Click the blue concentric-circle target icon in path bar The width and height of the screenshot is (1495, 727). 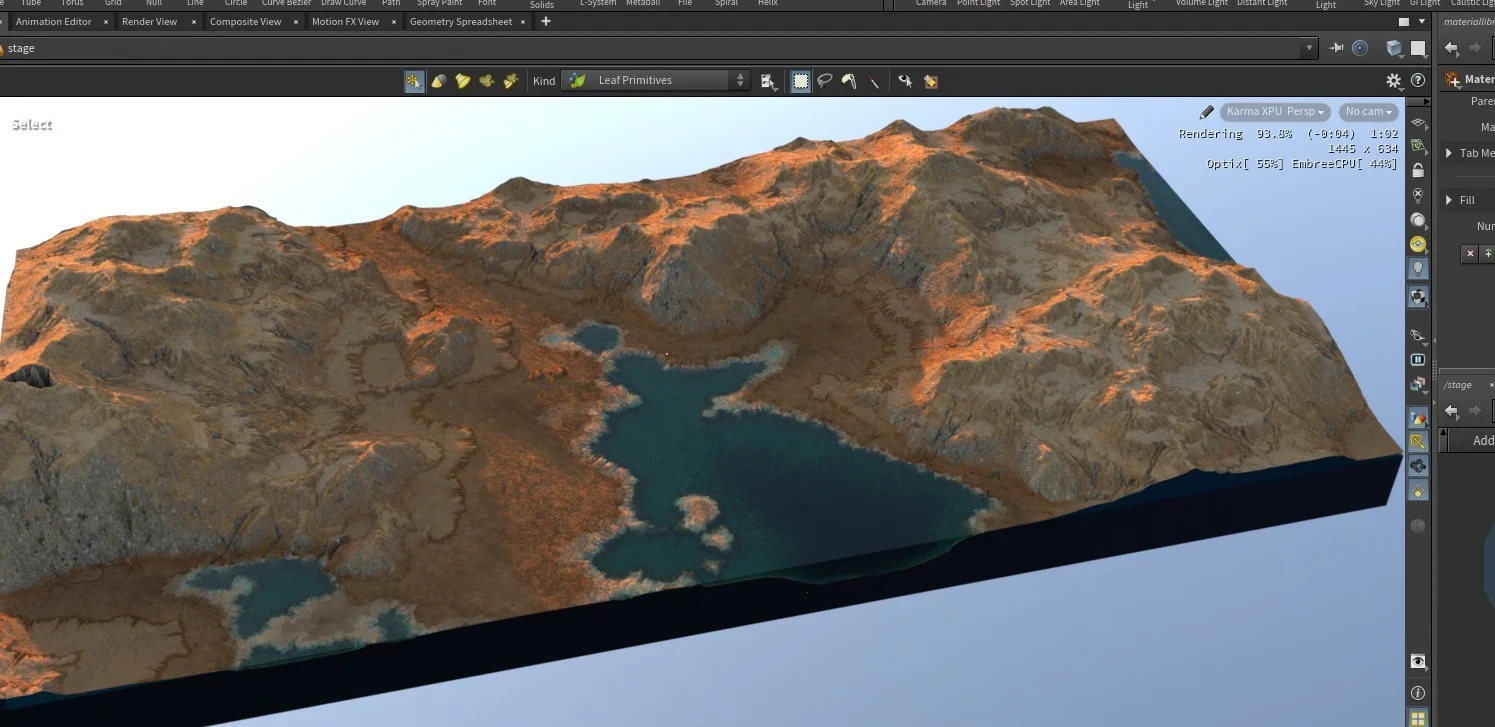[x=1360, y=48]
